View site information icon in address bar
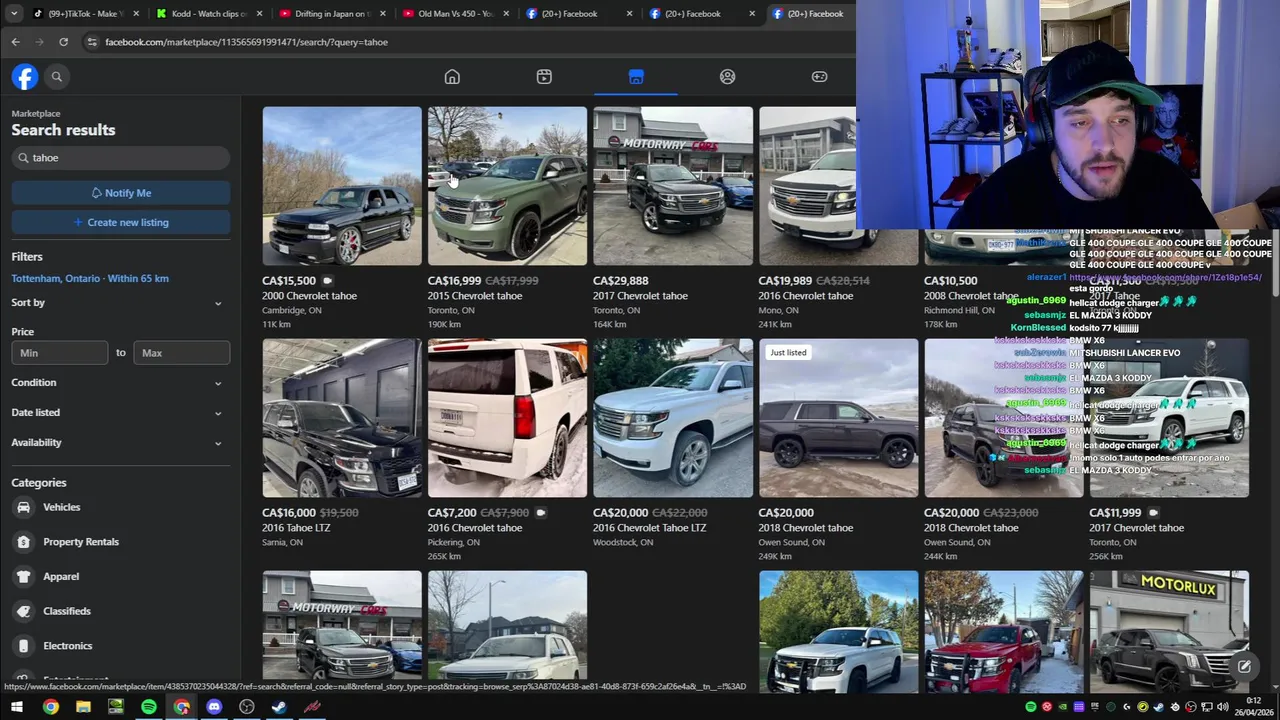 [x=91, y=42]
